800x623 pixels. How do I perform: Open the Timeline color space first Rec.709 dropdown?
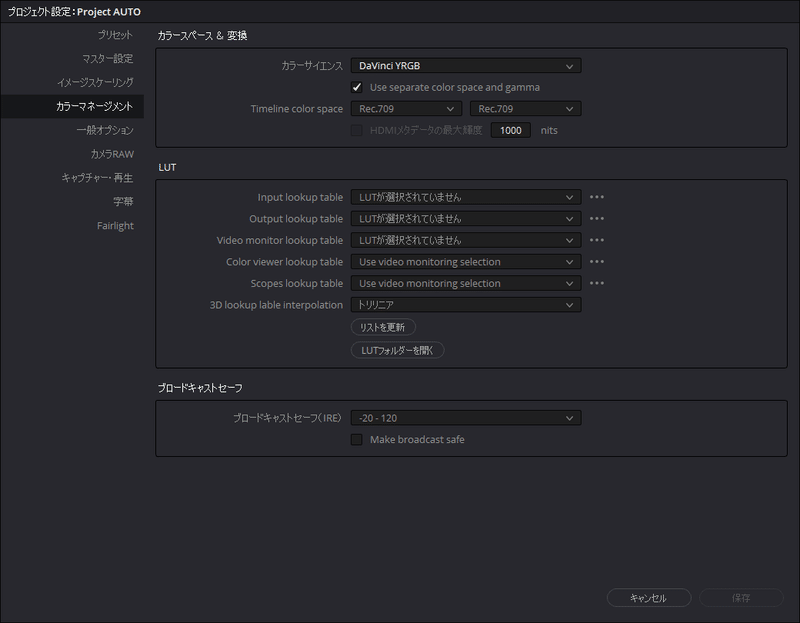pos(406,109)
